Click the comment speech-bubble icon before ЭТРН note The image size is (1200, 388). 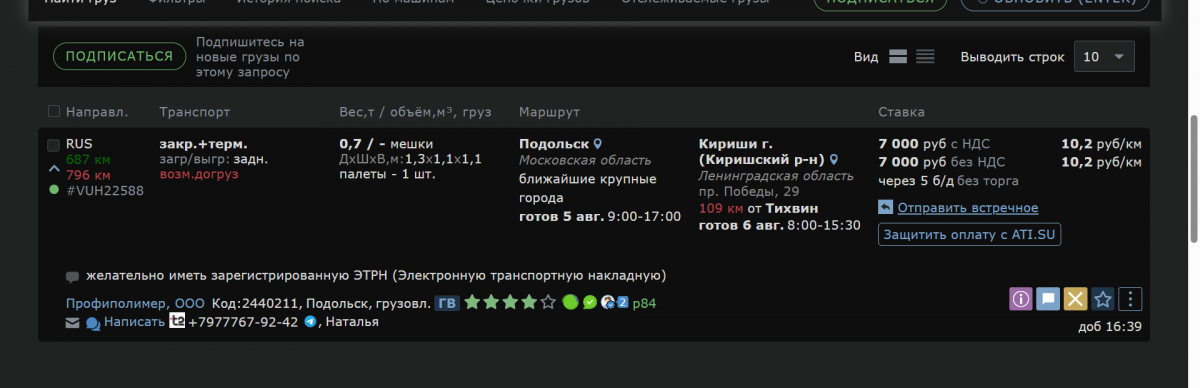point(72,277)
